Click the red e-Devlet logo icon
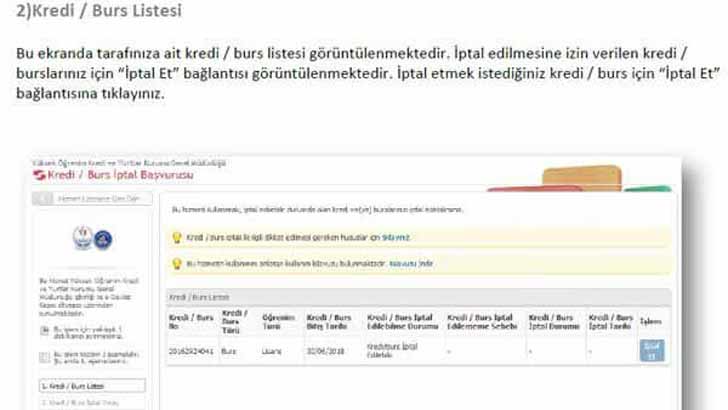 pyautogui.click(x=39, y=175)
